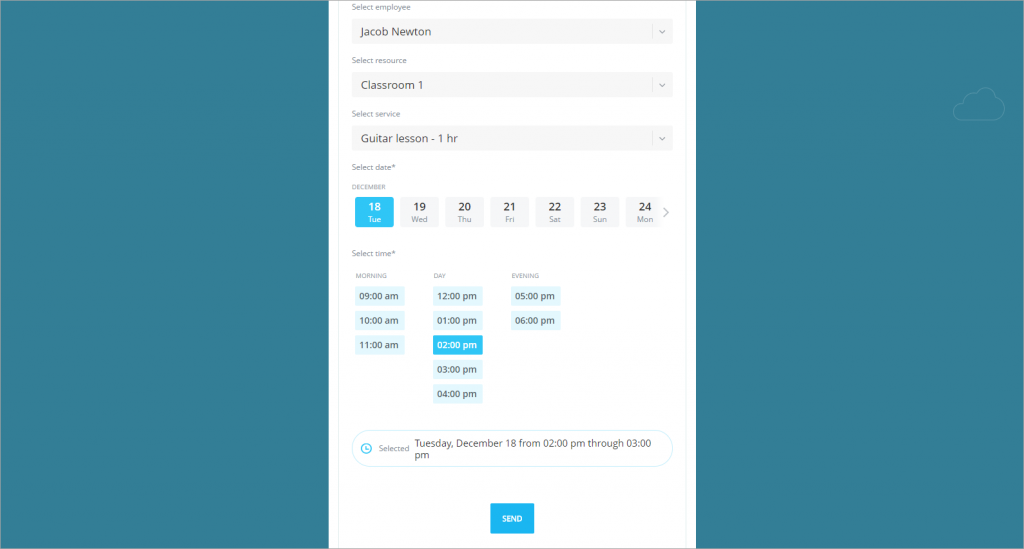The image size is (1024, 549).
Task: Click the selected time summary text
Action: tap(533, 448)
